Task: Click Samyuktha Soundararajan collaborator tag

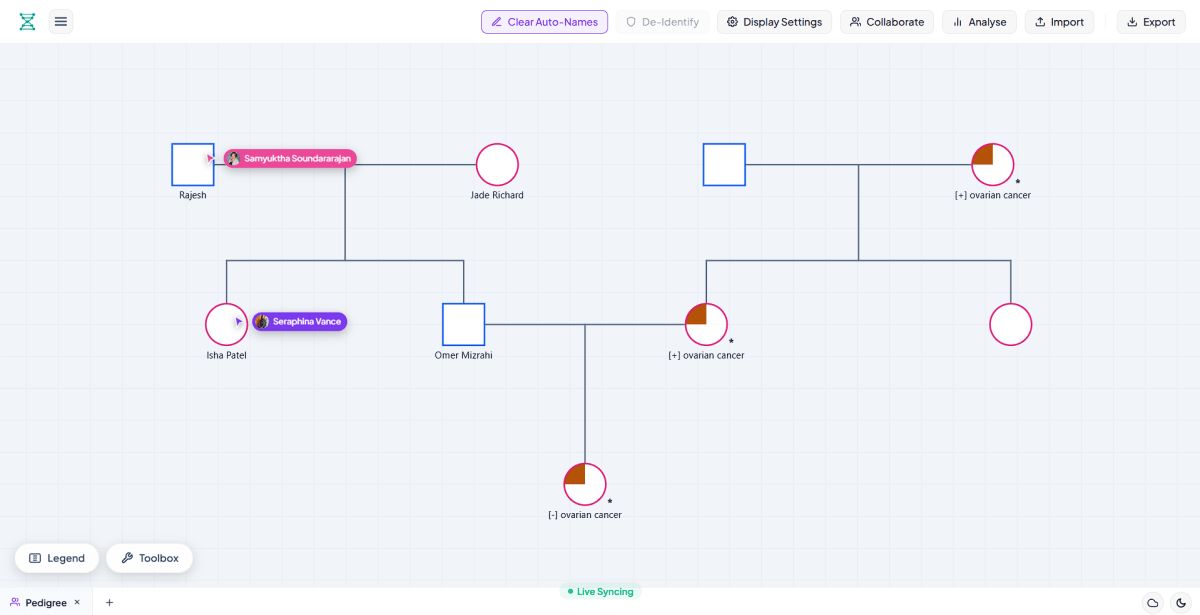Action: pyautogui.click(x=290, y=158)
